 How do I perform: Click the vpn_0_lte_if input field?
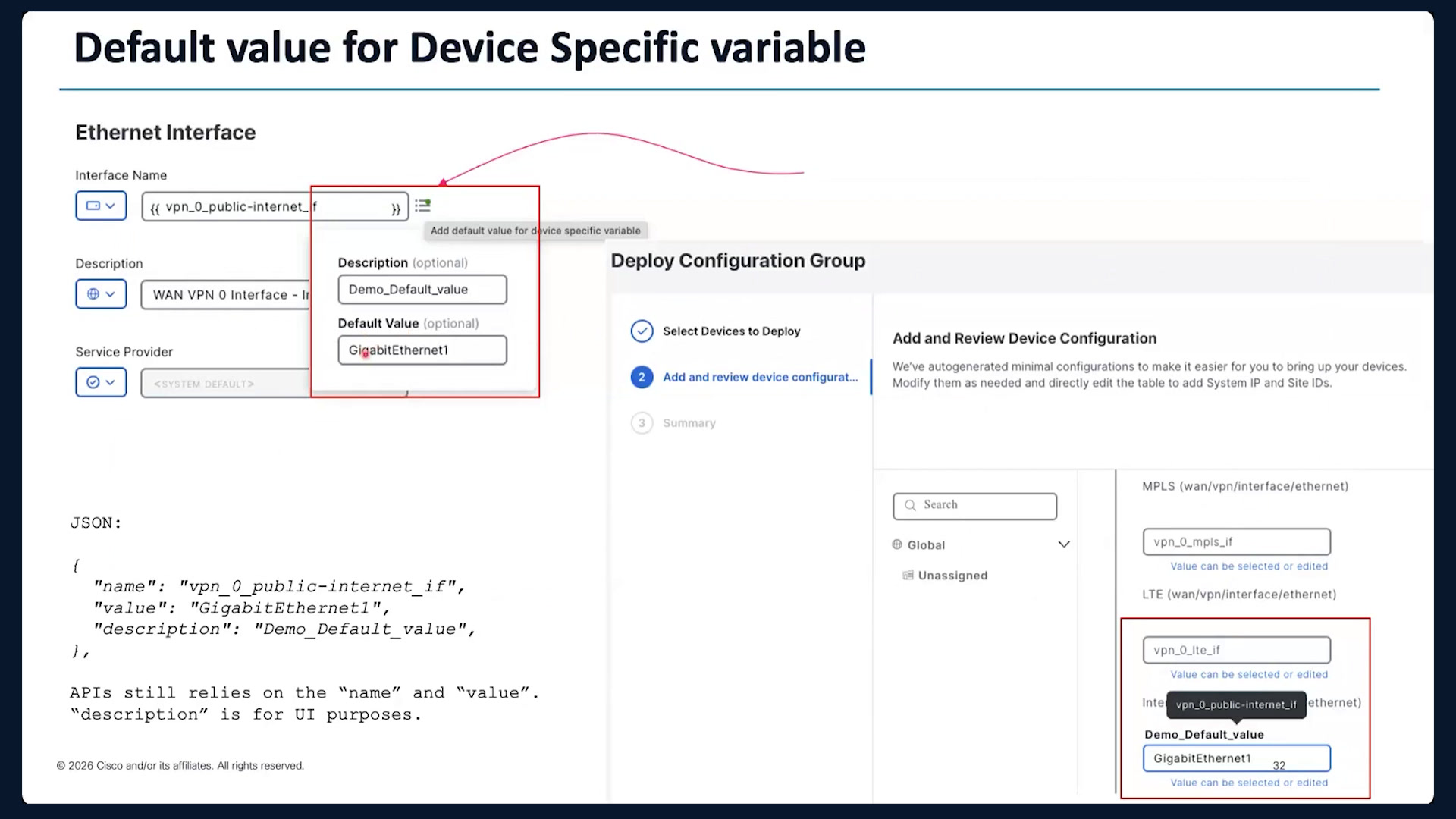(x=1237, y=650)
